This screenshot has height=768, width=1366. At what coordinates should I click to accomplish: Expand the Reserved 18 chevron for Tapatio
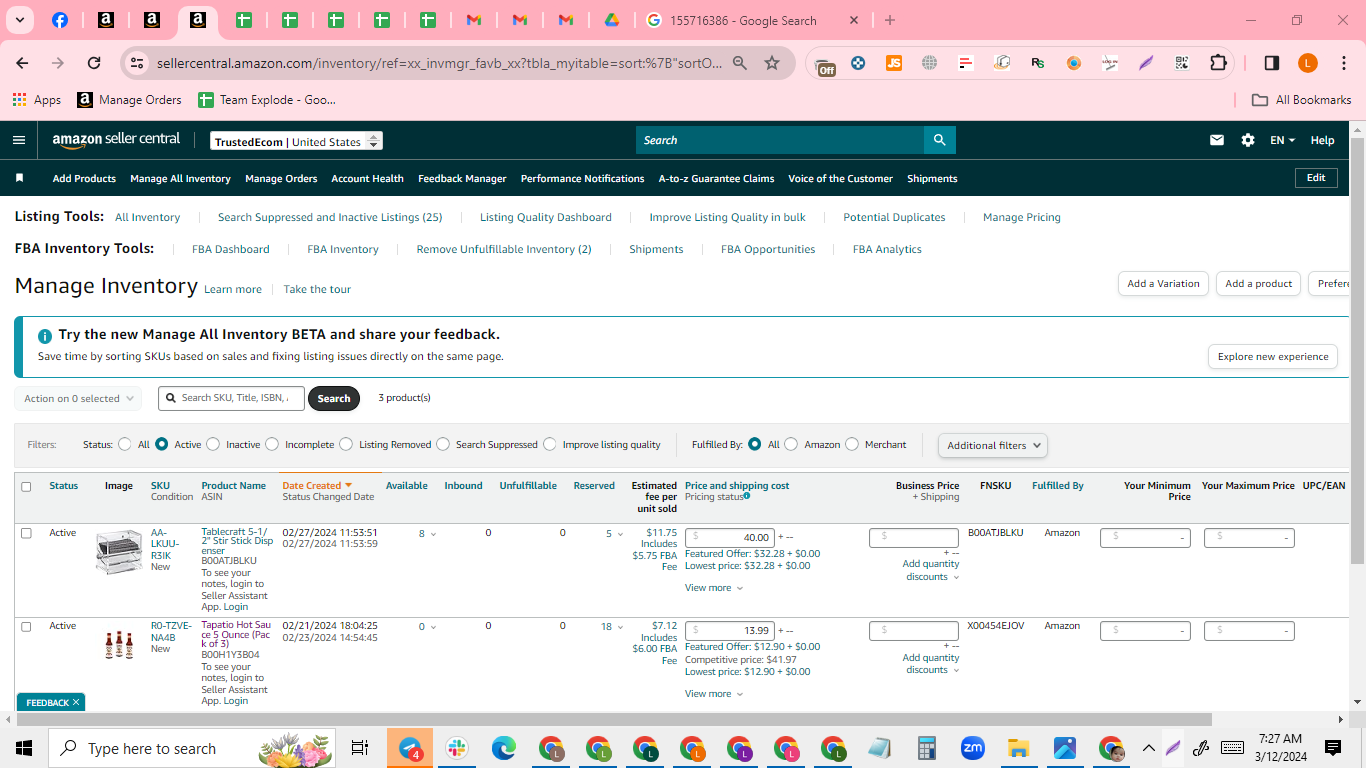tap(620, 627)
